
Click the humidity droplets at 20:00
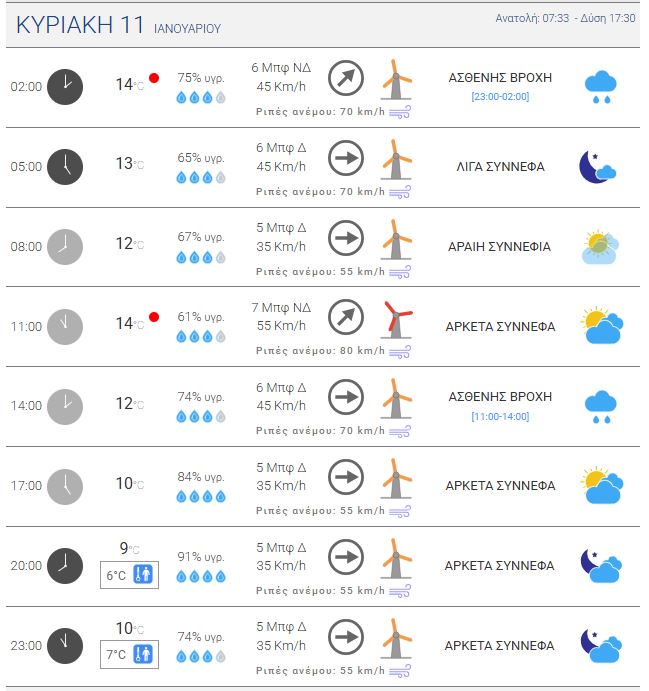[201, 577]
